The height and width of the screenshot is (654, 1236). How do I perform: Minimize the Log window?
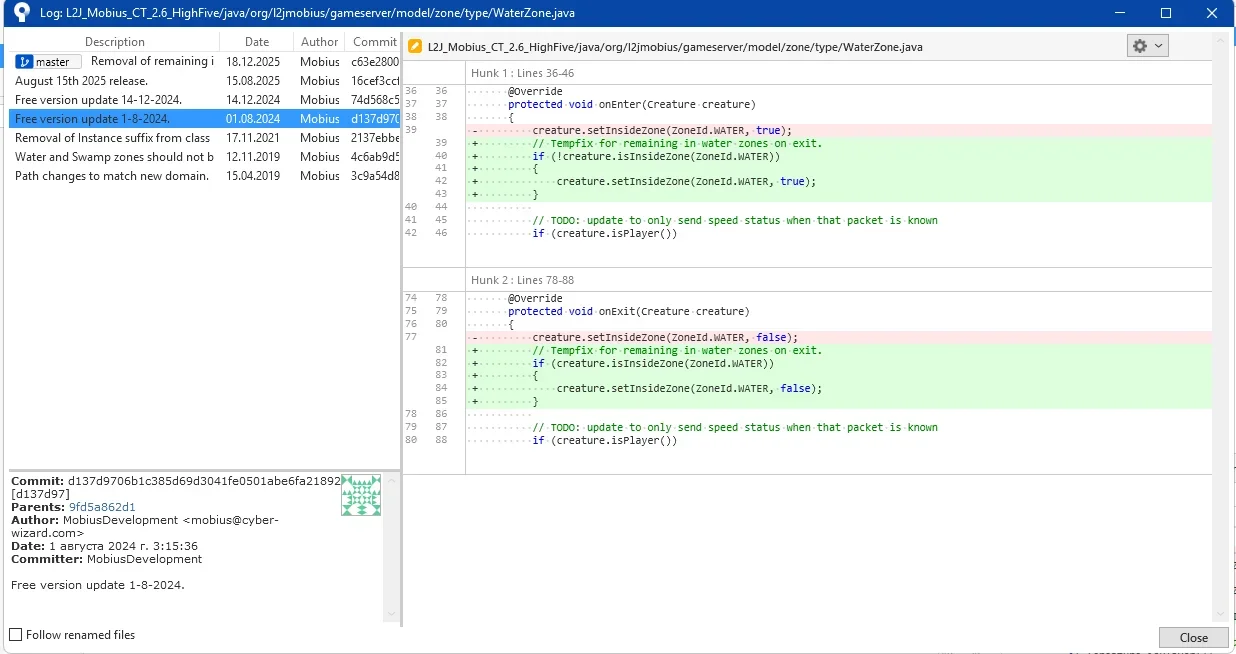pos(1120,13)
